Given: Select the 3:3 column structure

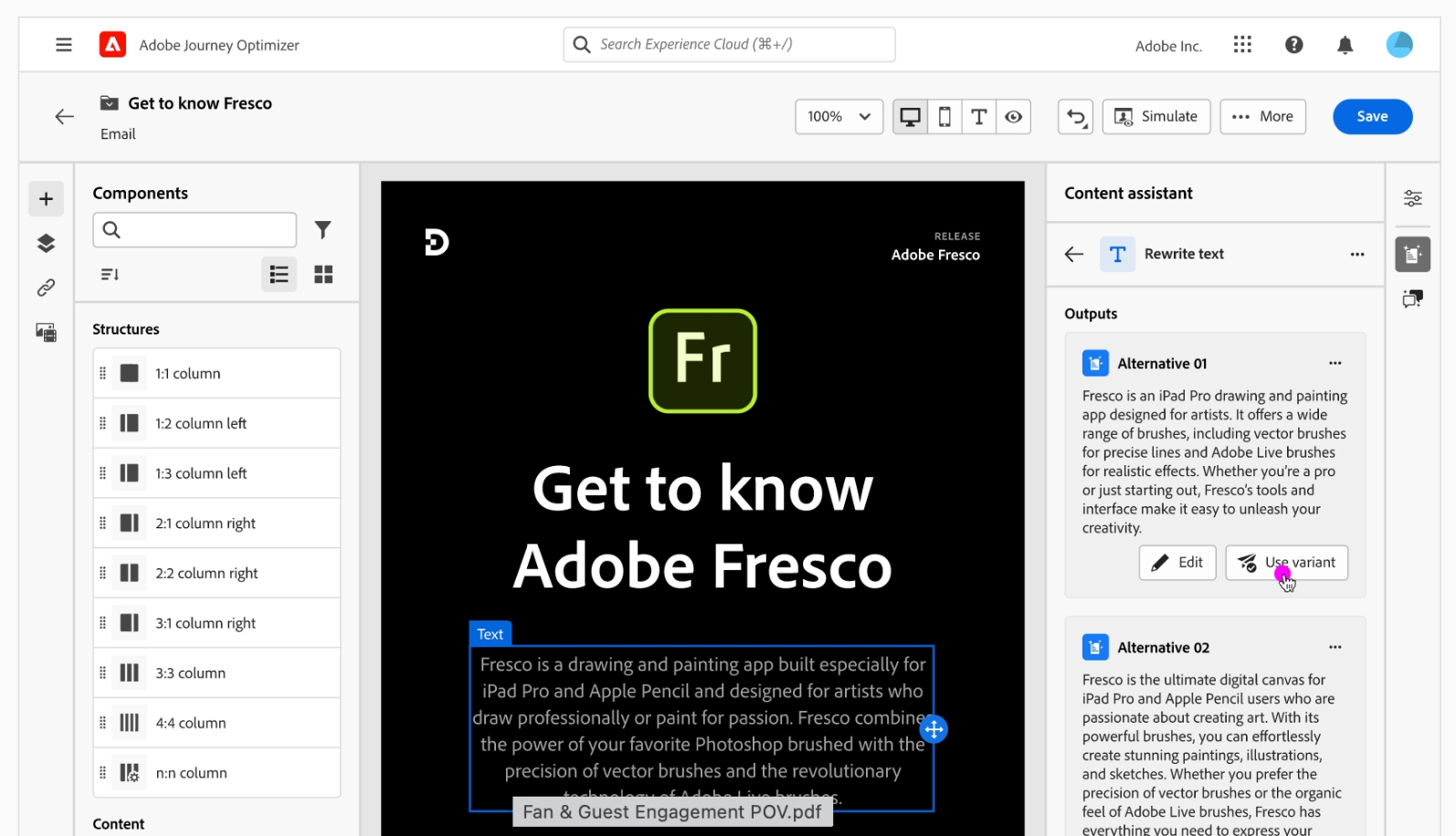Looking at the screenshot, I should [216, 672].
